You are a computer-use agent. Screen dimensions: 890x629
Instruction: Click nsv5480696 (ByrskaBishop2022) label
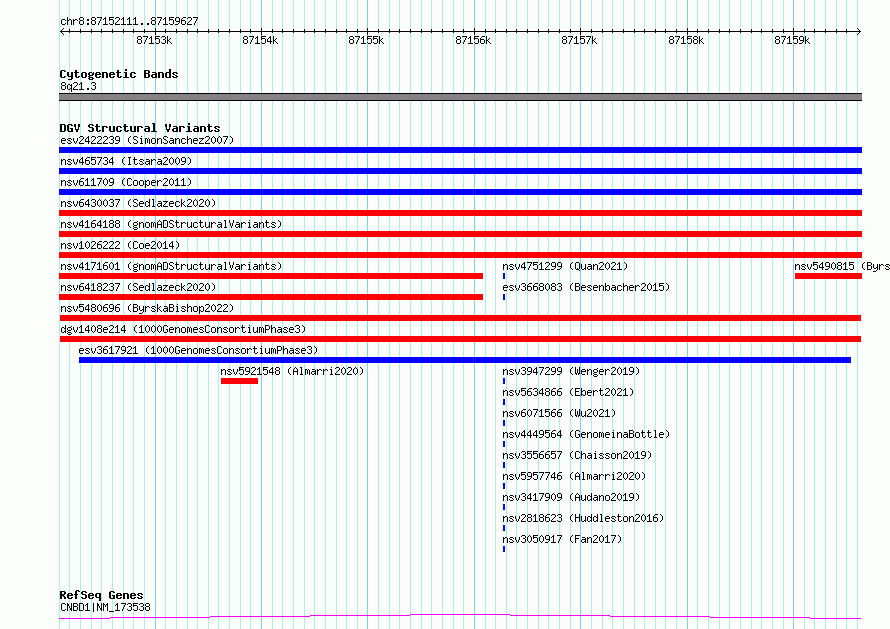click(147, 308)
